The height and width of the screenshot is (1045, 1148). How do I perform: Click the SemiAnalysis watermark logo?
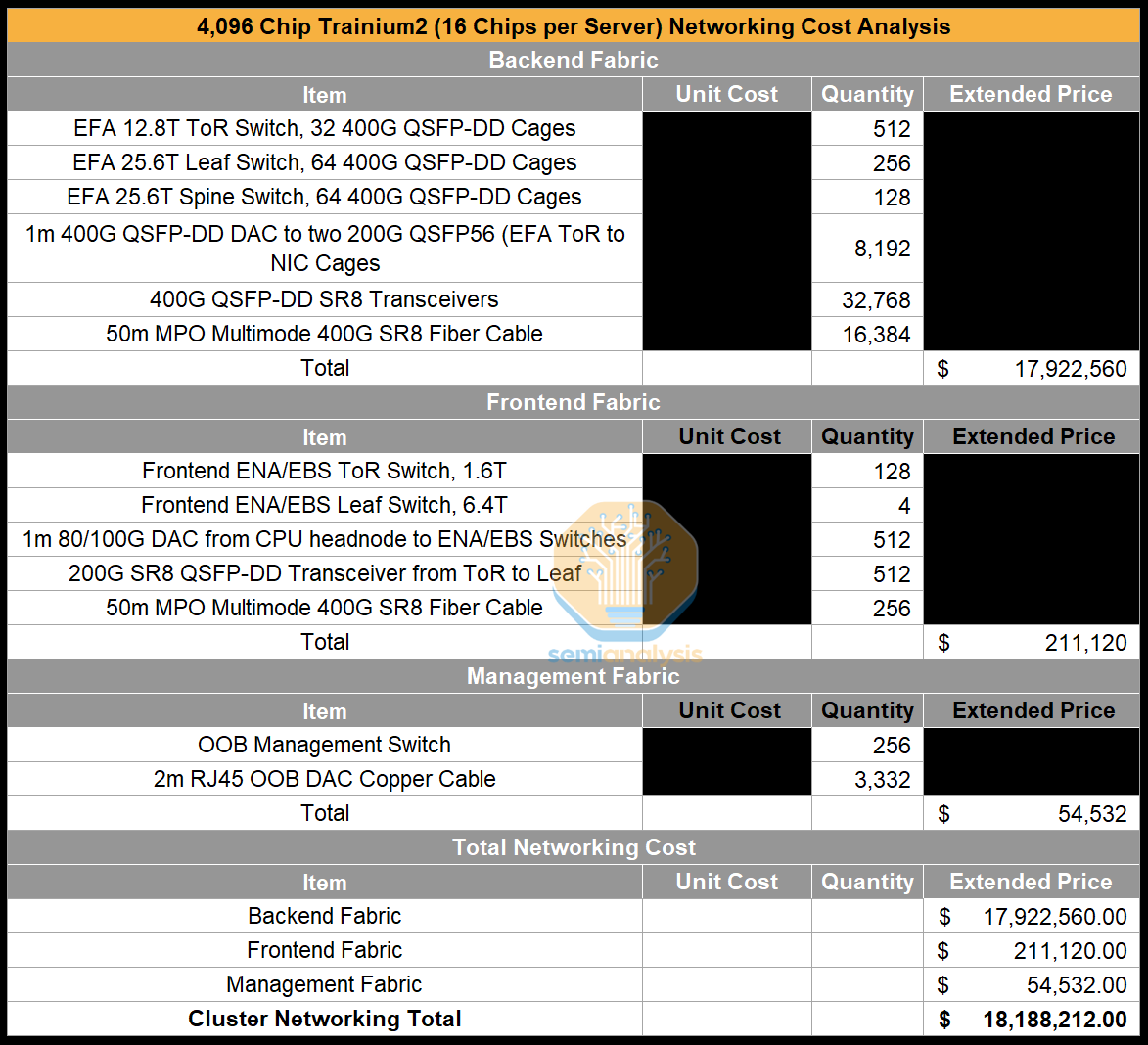pos(626,577)
